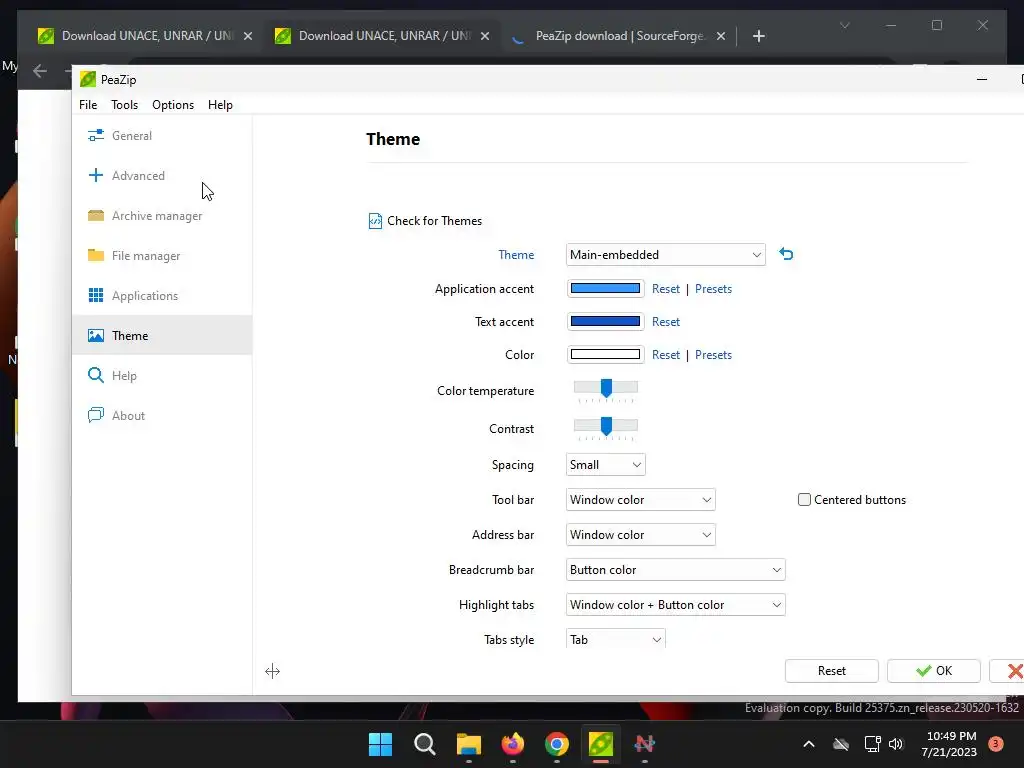Reset the Application accent color
This screenshot has height=768, width=1024.
tap(665, 289)
